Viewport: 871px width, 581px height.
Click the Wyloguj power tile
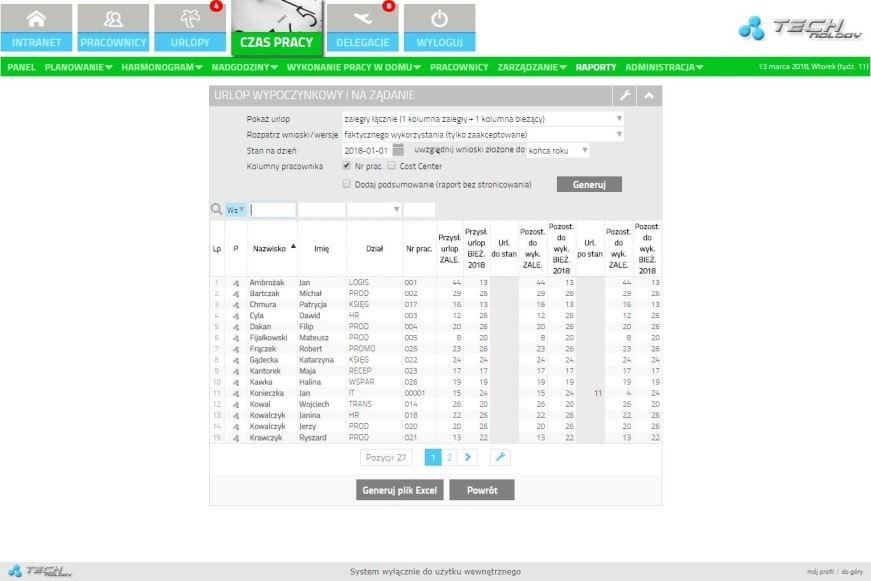point(439,28)
